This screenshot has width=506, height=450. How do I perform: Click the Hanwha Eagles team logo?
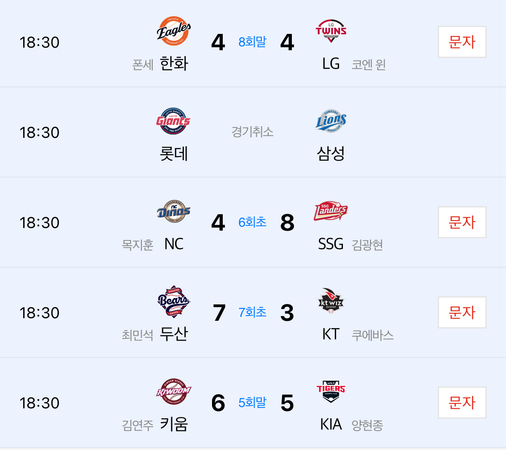[174, 31]
